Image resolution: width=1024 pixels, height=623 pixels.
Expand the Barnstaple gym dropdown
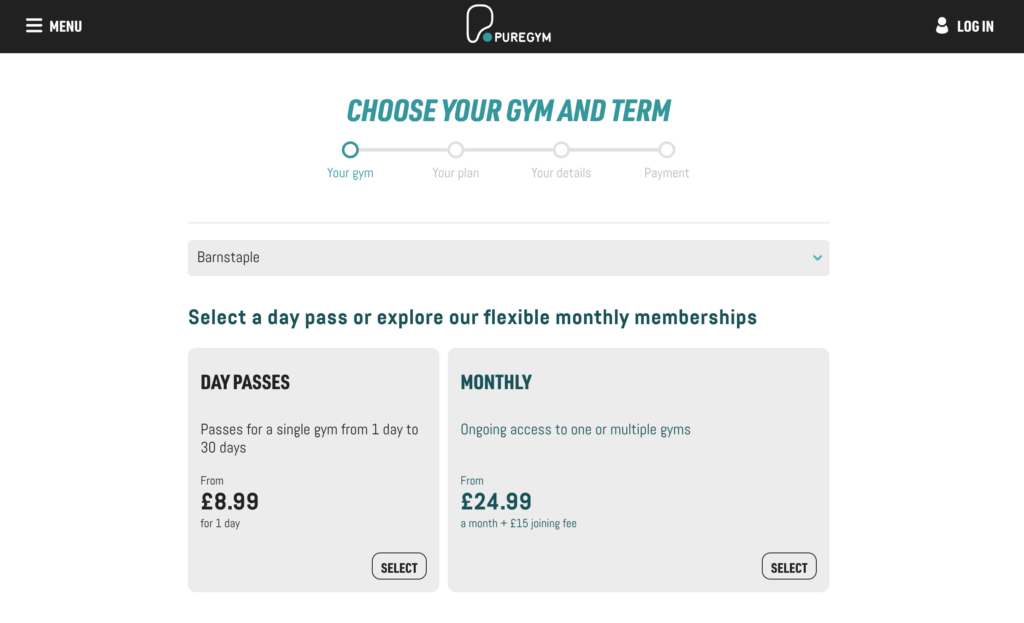(x=507, y=258)
